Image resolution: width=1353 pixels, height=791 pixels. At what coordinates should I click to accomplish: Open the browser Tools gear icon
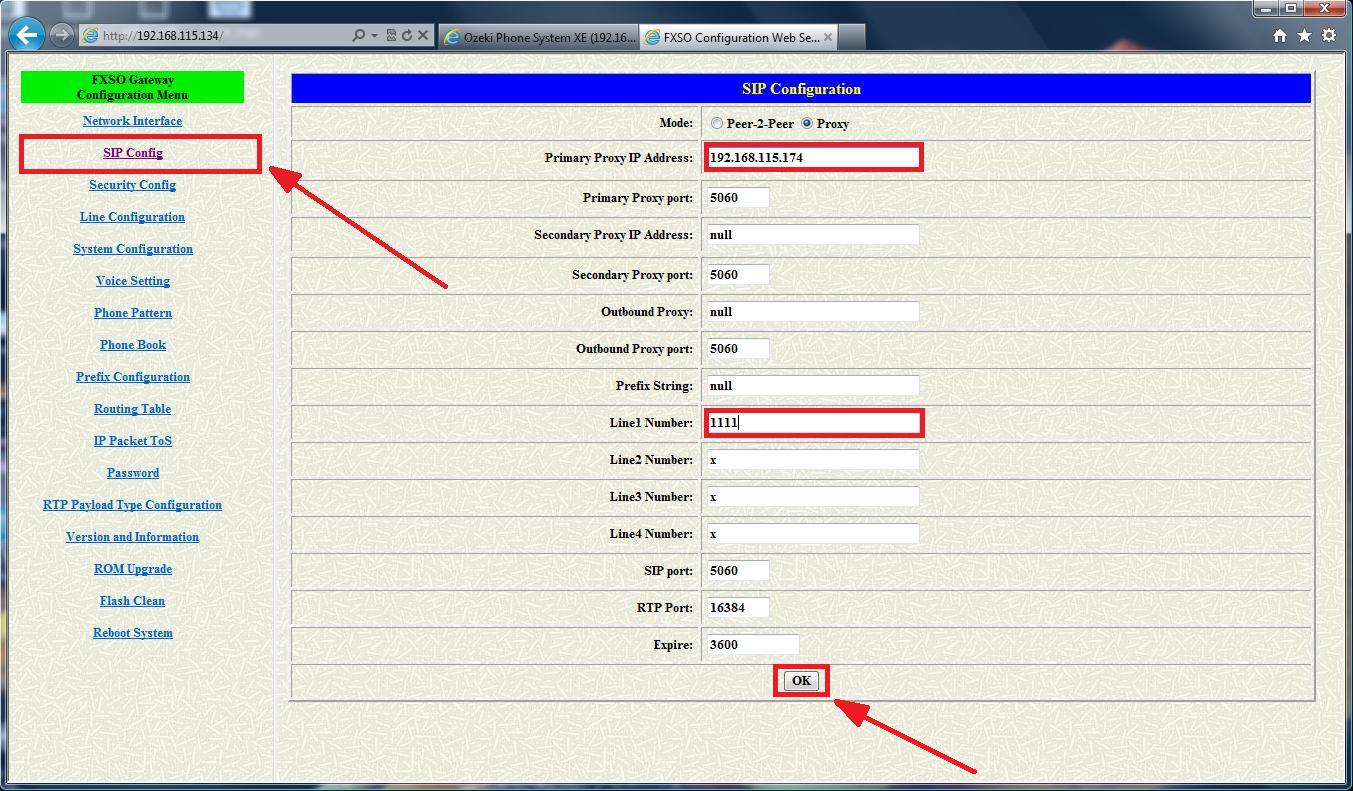[x=1329, y=35]
